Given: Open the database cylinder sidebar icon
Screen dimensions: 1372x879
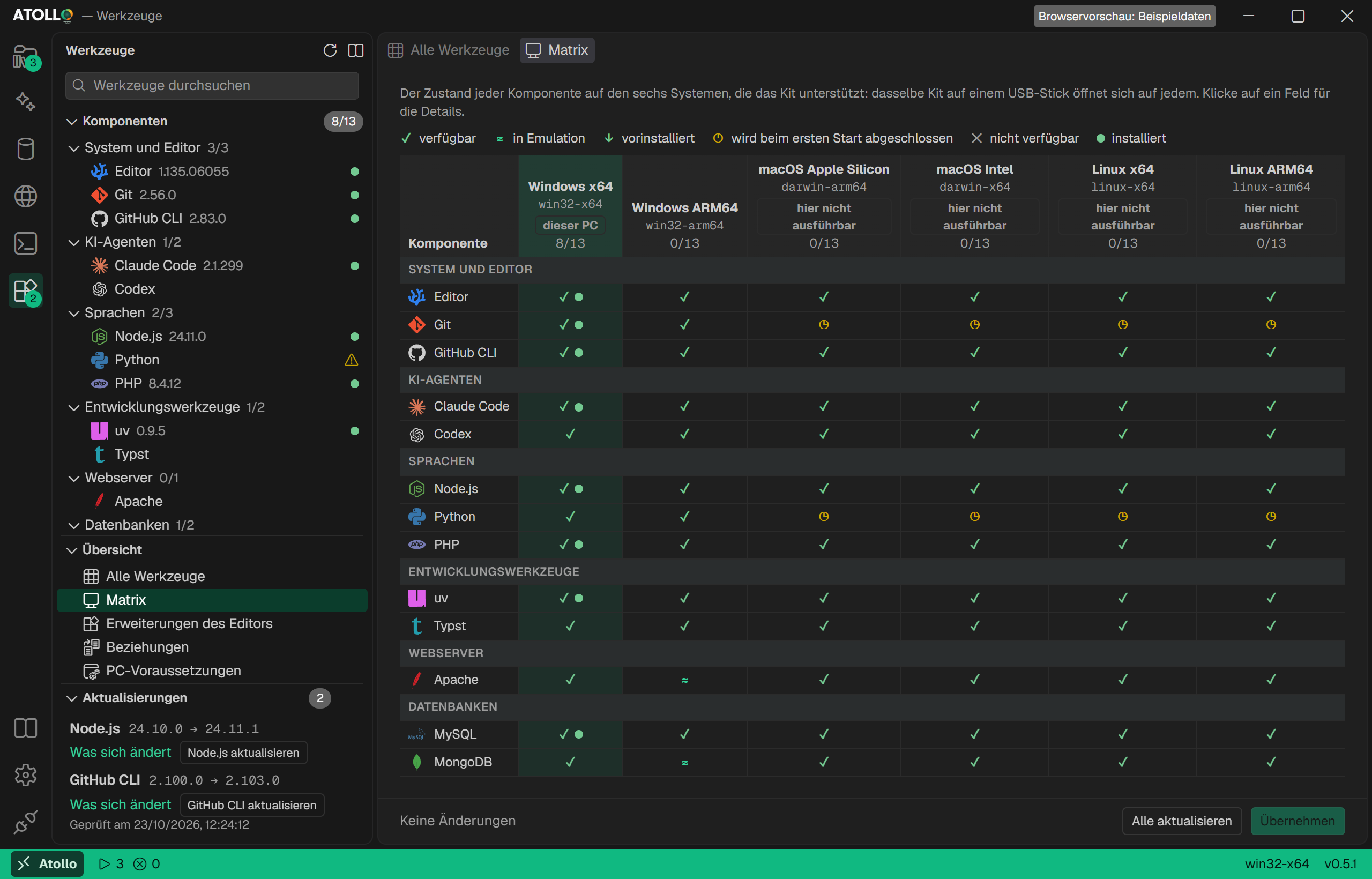Looking at the screenshot, I should (26, 149).
